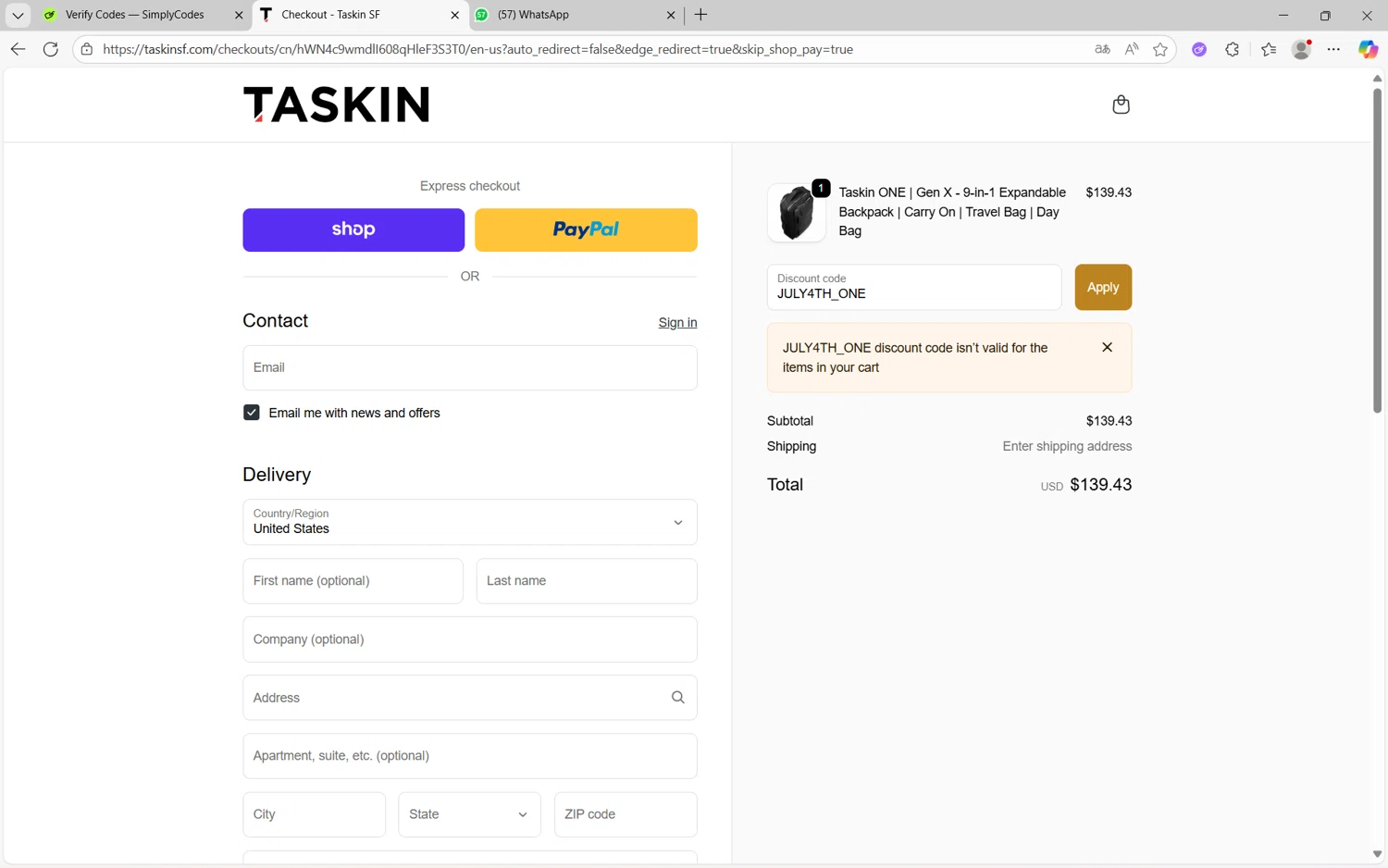This screenshot has height=868, width=1388.
Task: Click the scrollbar down arrow
Action: 1377,854
